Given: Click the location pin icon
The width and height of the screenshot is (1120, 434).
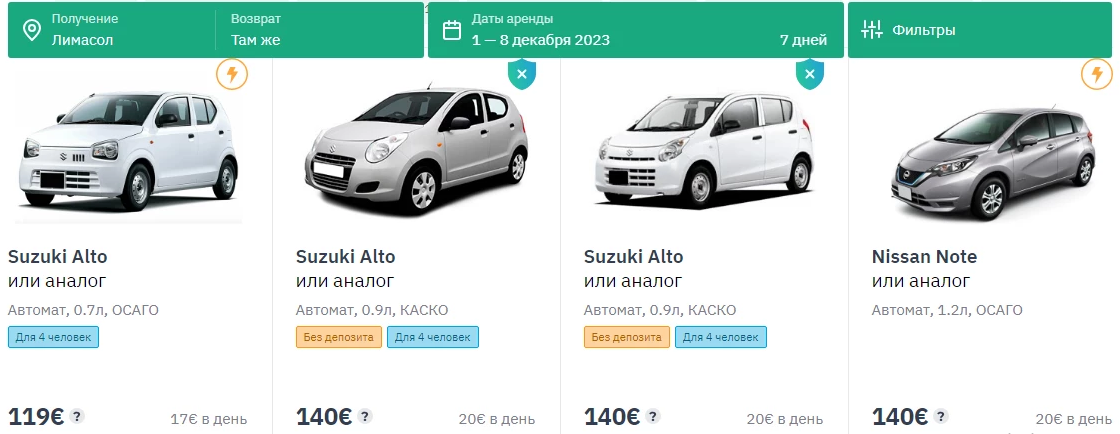Looking at the screenshot, I should [x=32, y=29].
